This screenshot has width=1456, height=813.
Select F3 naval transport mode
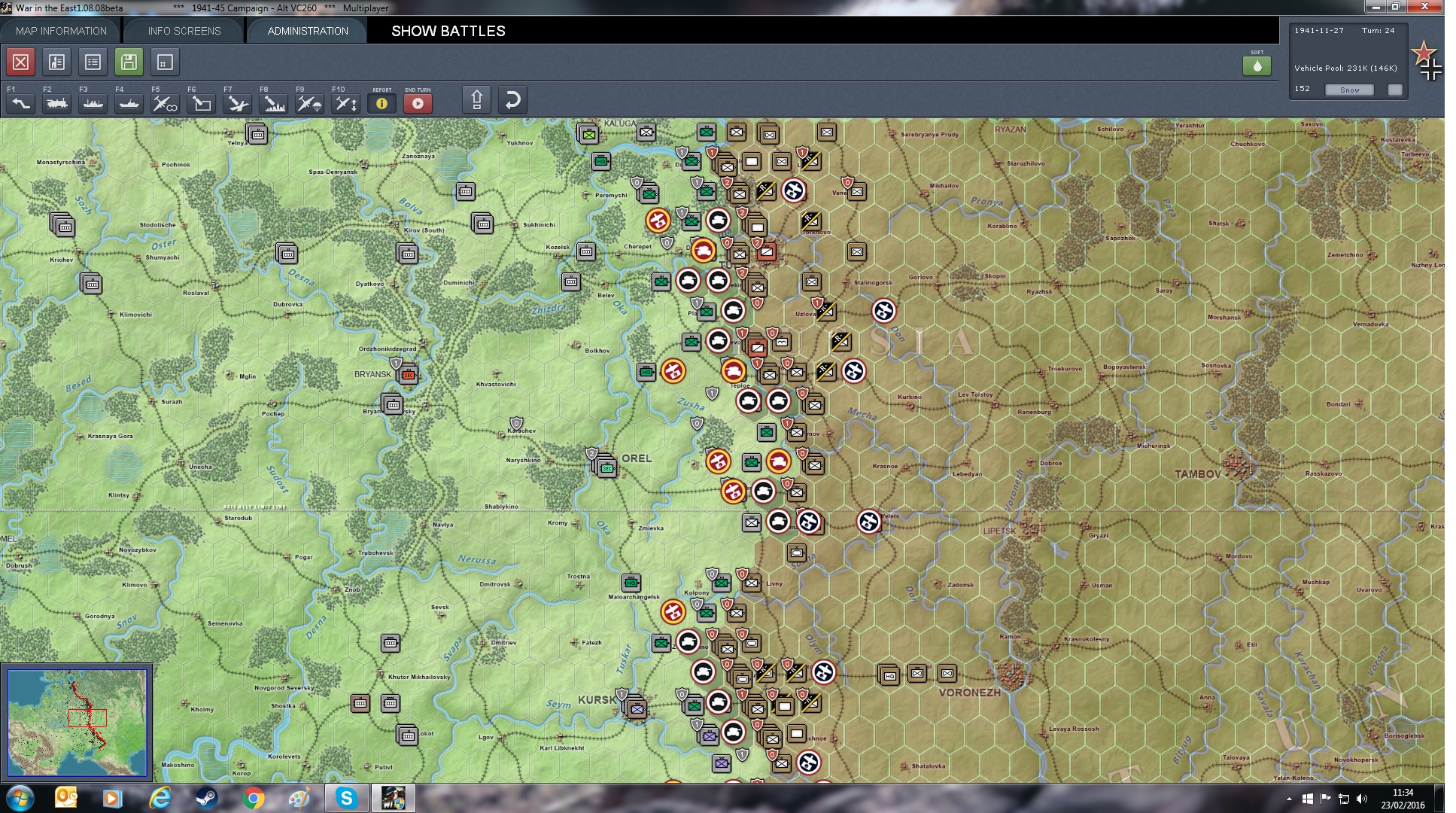93,103
